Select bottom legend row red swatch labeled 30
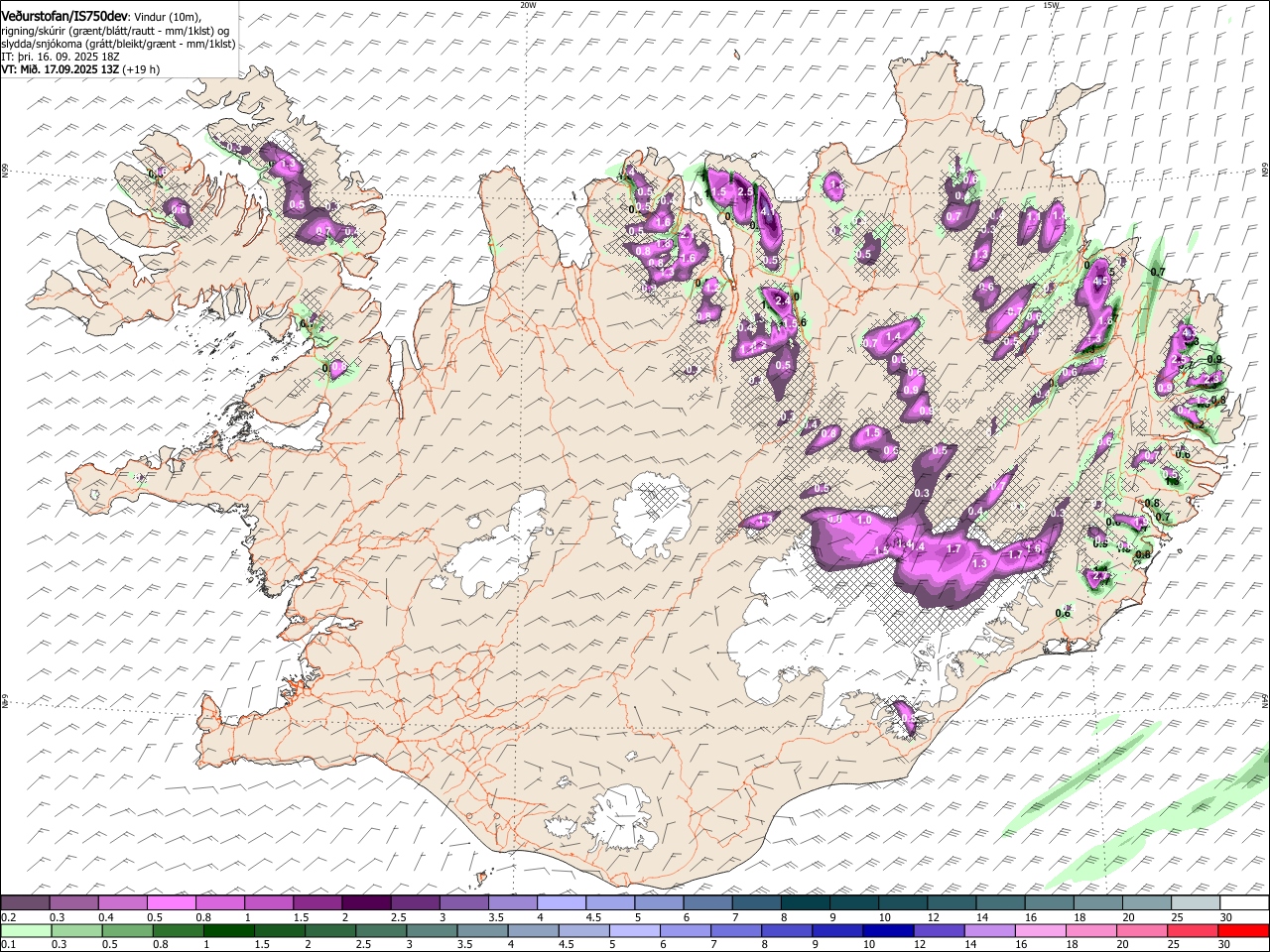This screenshot has width=1270, height=952. coord(1243,930)
